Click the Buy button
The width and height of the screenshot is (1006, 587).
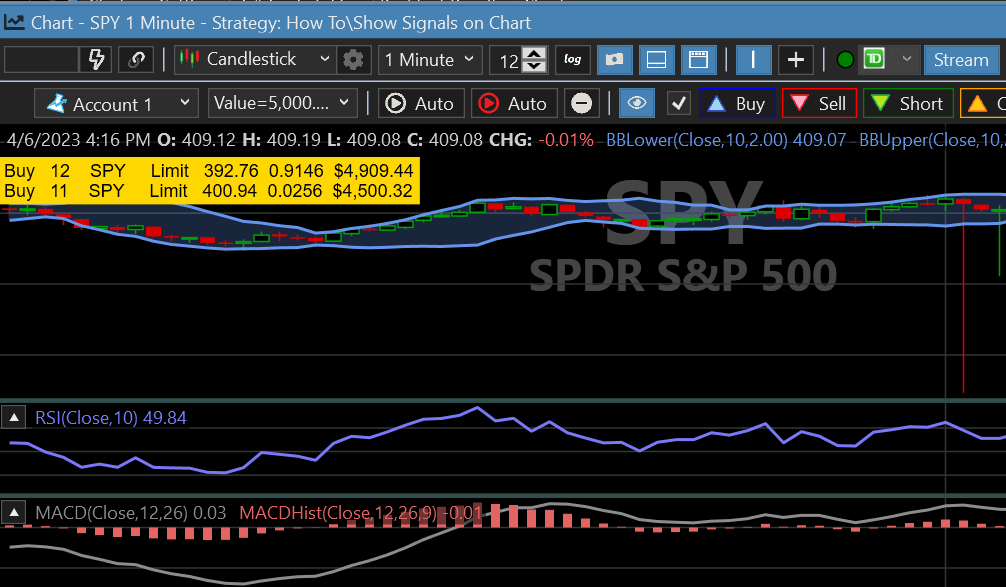click(737, 103)
